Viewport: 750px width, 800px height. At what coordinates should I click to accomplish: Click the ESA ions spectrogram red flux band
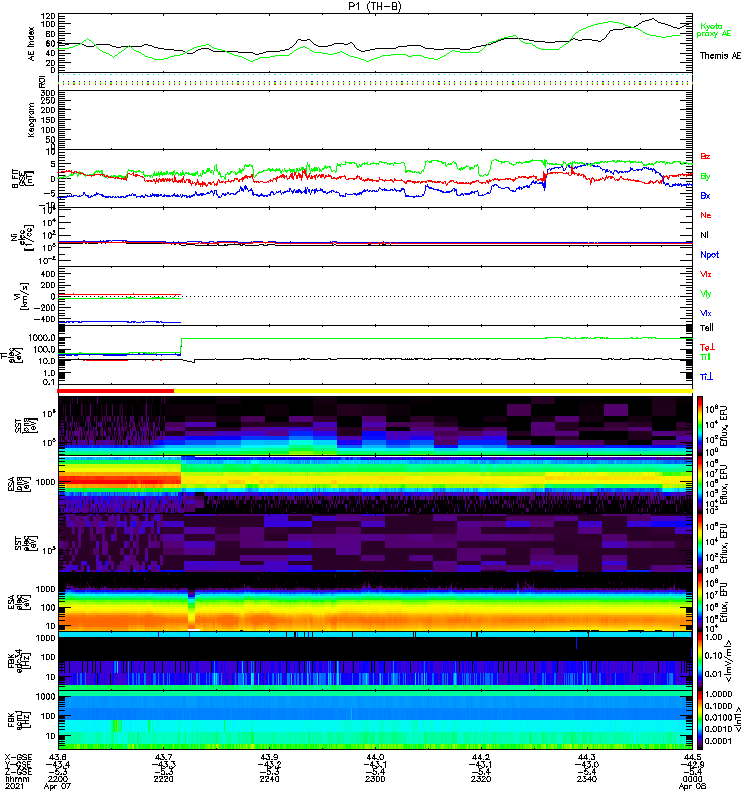tap(120, 480)
